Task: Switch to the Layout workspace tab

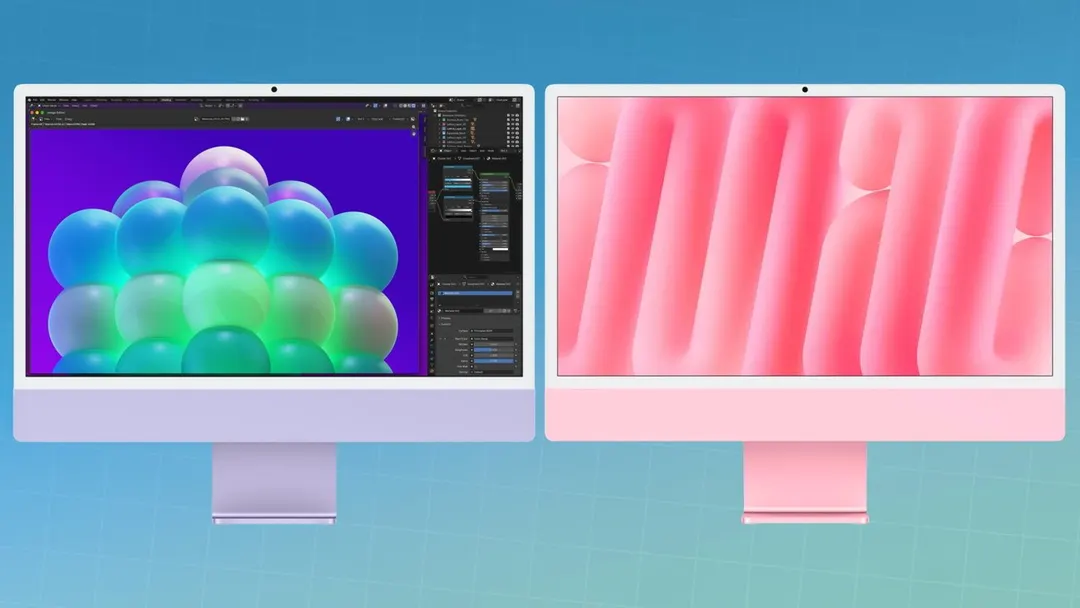Action: 87,100
